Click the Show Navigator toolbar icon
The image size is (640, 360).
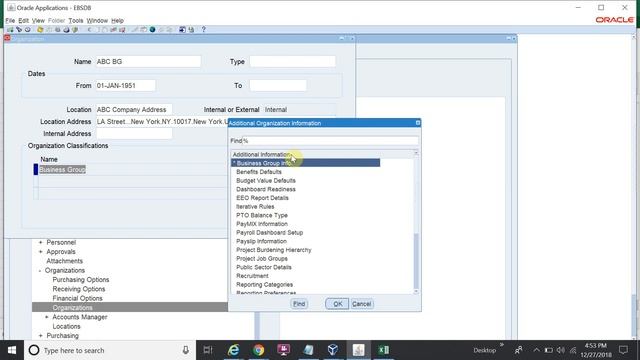tap(28, 29)
